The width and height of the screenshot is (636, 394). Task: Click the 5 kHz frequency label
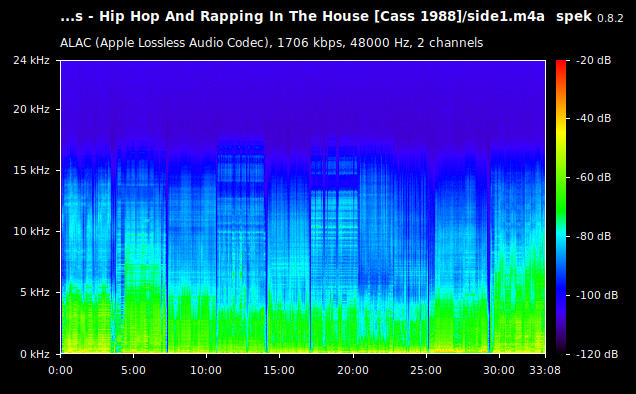[35, 292]
